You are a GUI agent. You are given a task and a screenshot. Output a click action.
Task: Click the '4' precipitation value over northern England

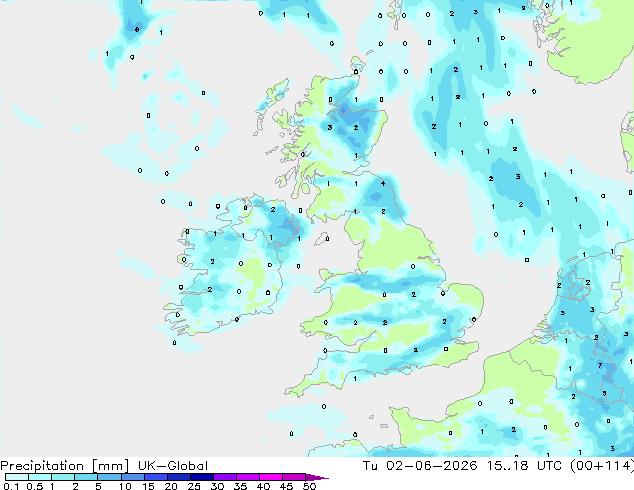coord(383,184)
